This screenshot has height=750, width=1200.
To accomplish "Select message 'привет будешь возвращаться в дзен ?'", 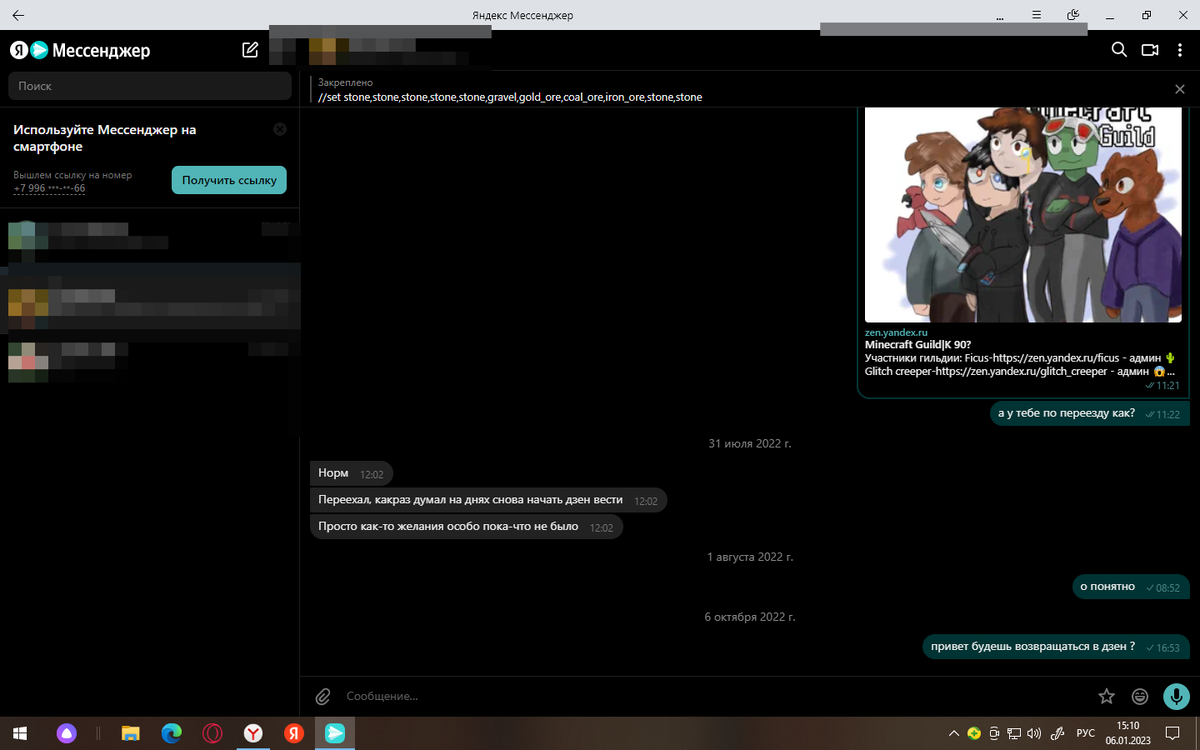I will [x=1056, y=647].
